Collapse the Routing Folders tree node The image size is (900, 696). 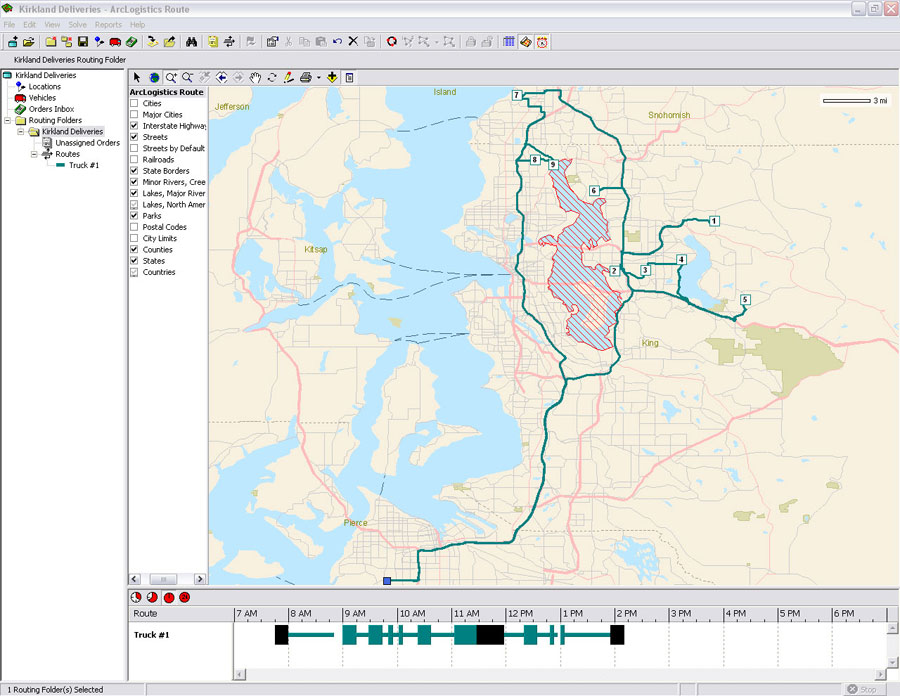pos(8,120)
